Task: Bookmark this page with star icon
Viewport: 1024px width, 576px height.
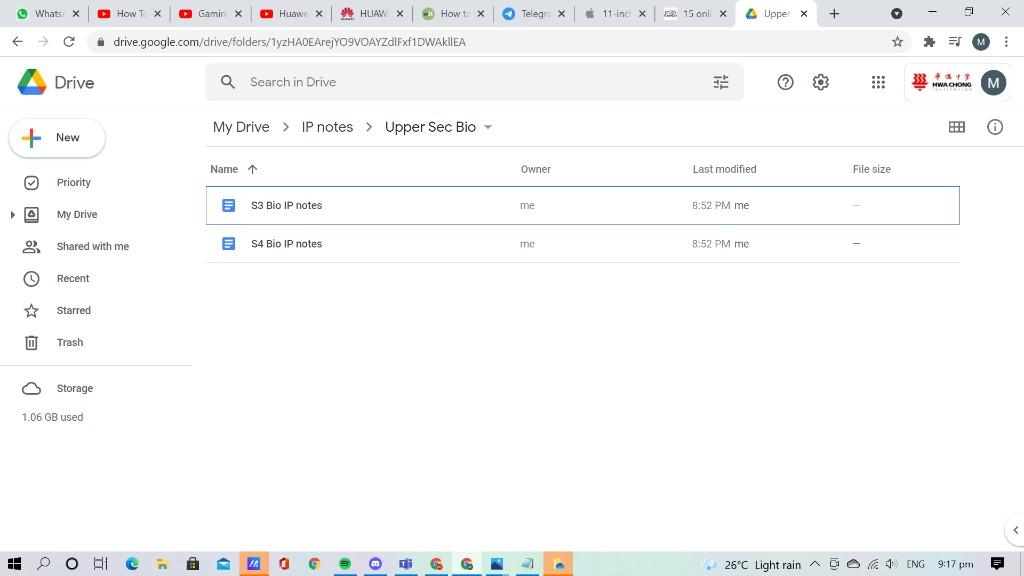Action: (897, 42)
